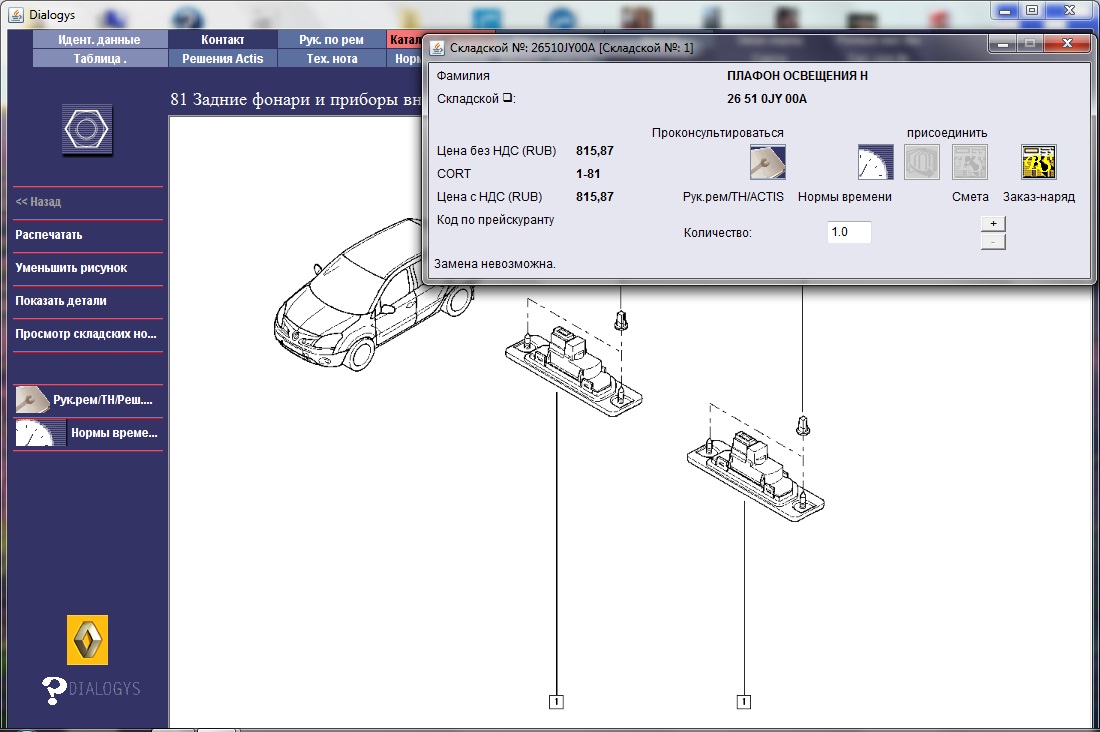The image size is (1100, 732).
Task: Click the Количество quantity input field
Action: pos(849,232)
